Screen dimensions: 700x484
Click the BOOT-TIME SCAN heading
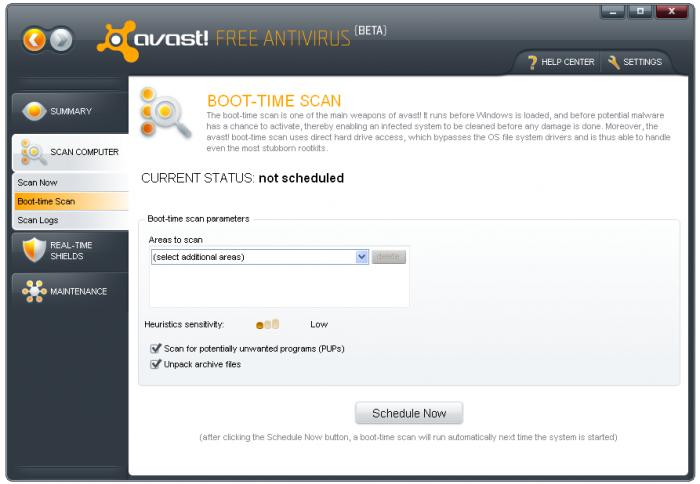[274, 101]
